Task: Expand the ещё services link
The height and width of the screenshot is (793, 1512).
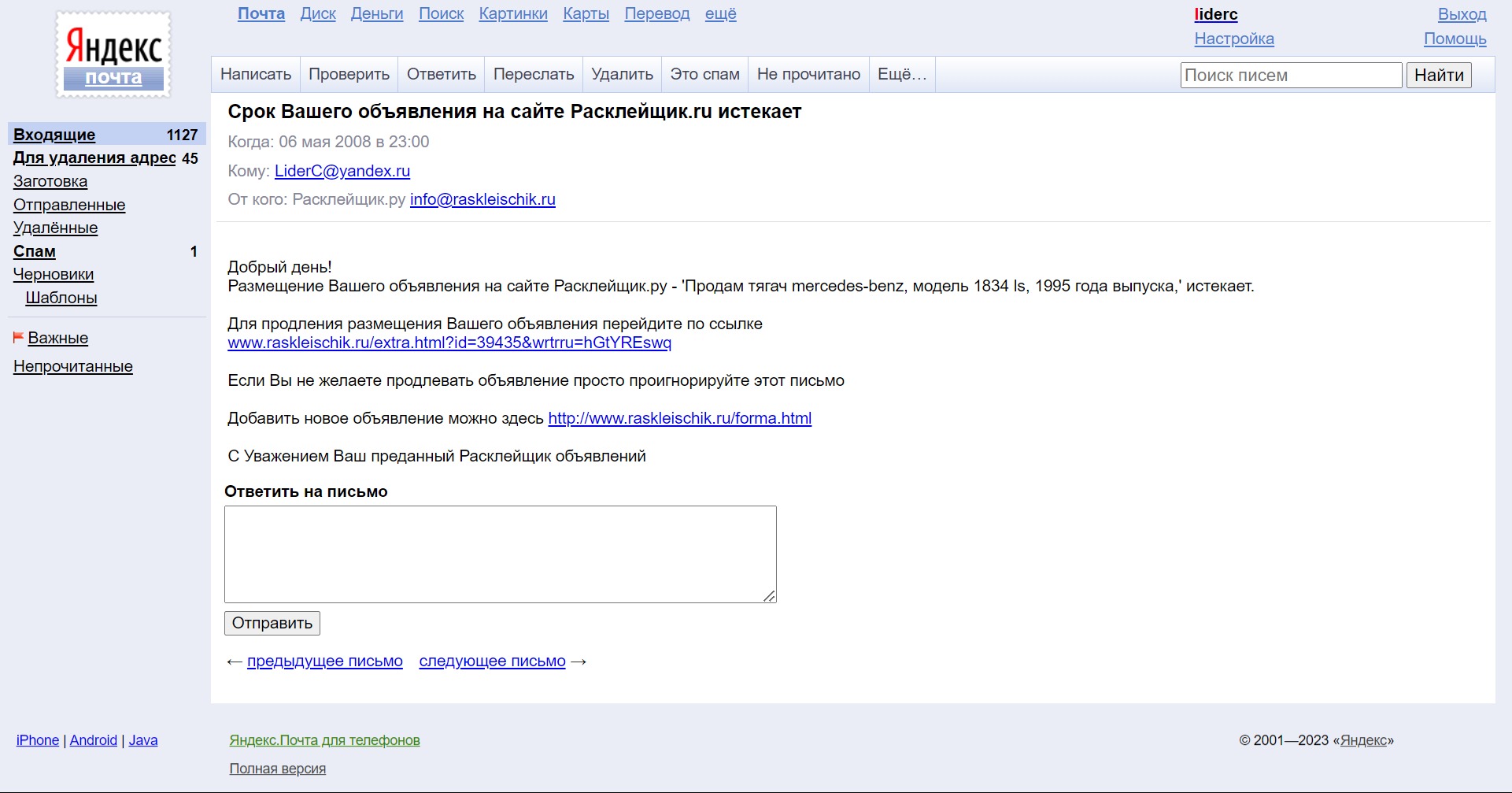Action: pos(721,14)
